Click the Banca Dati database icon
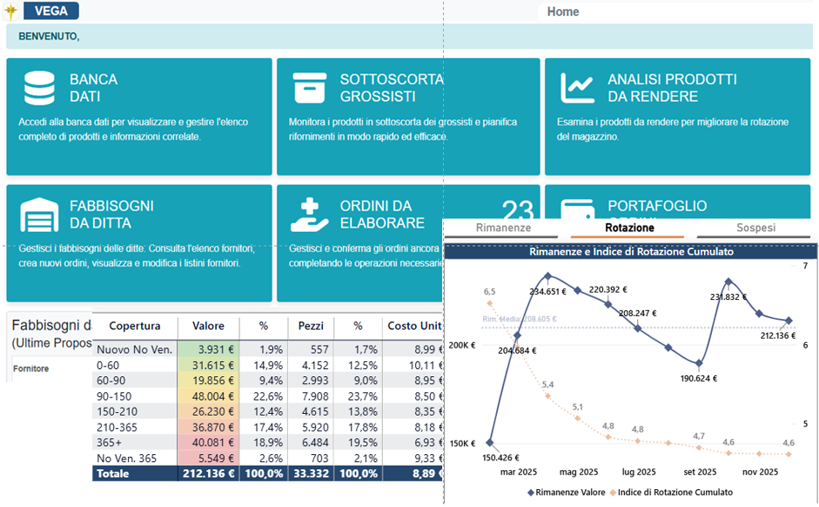 point(39,88)
